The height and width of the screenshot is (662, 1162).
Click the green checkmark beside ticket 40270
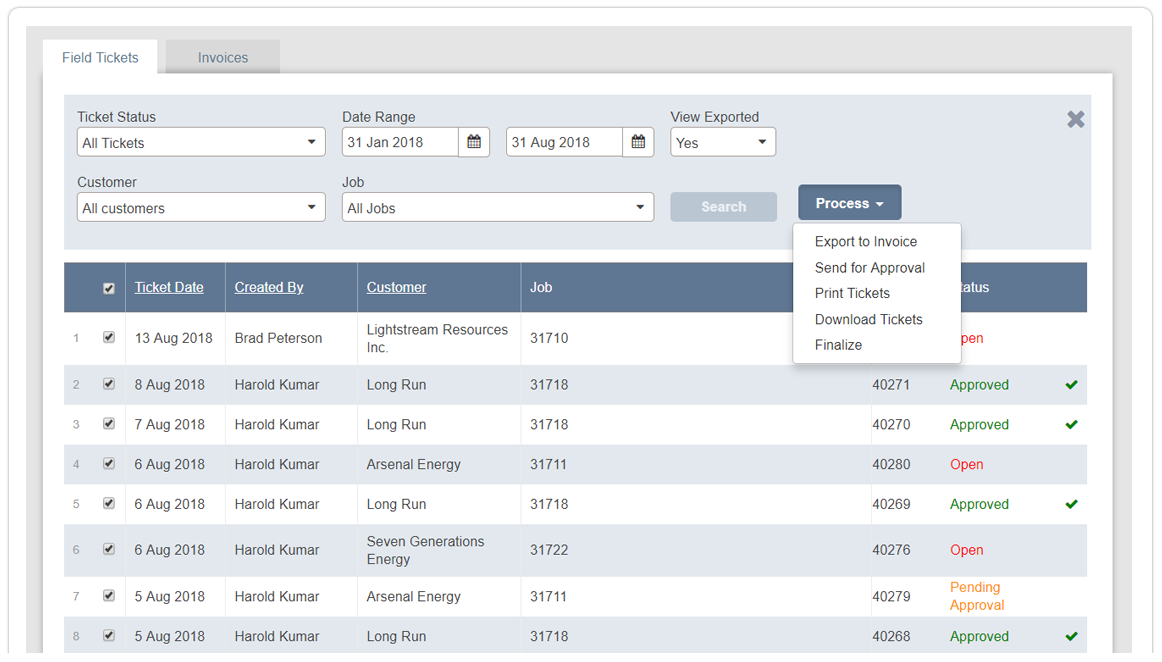(1071, 424)
